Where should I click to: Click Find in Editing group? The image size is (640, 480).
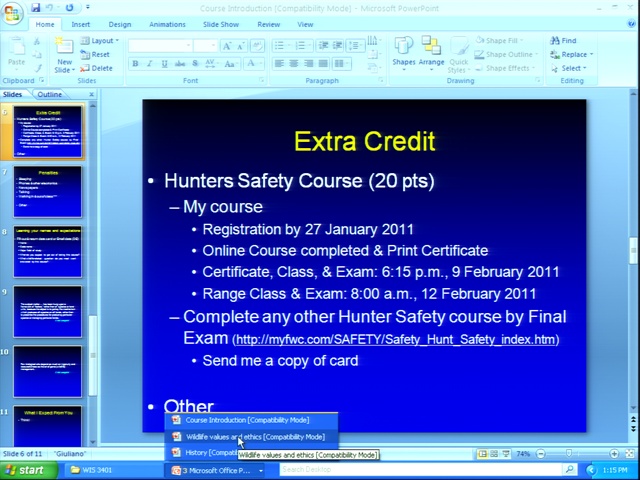click(563, 40)
